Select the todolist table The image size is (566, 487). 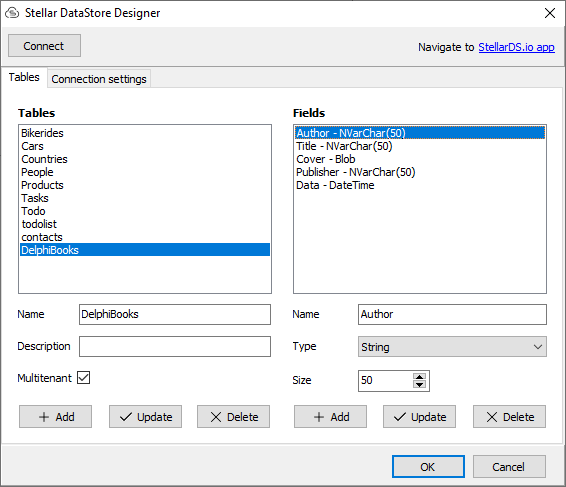(145, 224)
